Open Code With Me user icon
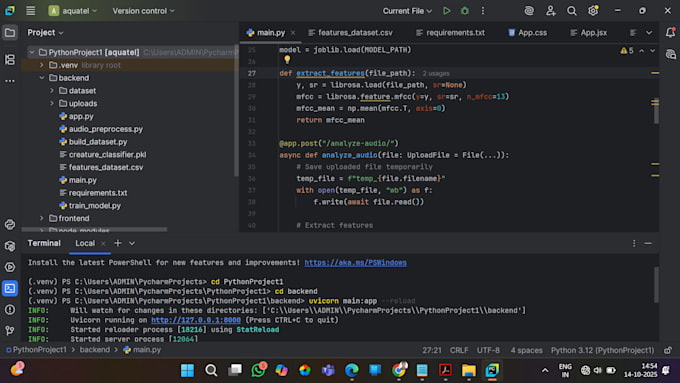The image size is (680, 383). coord(550,11)
